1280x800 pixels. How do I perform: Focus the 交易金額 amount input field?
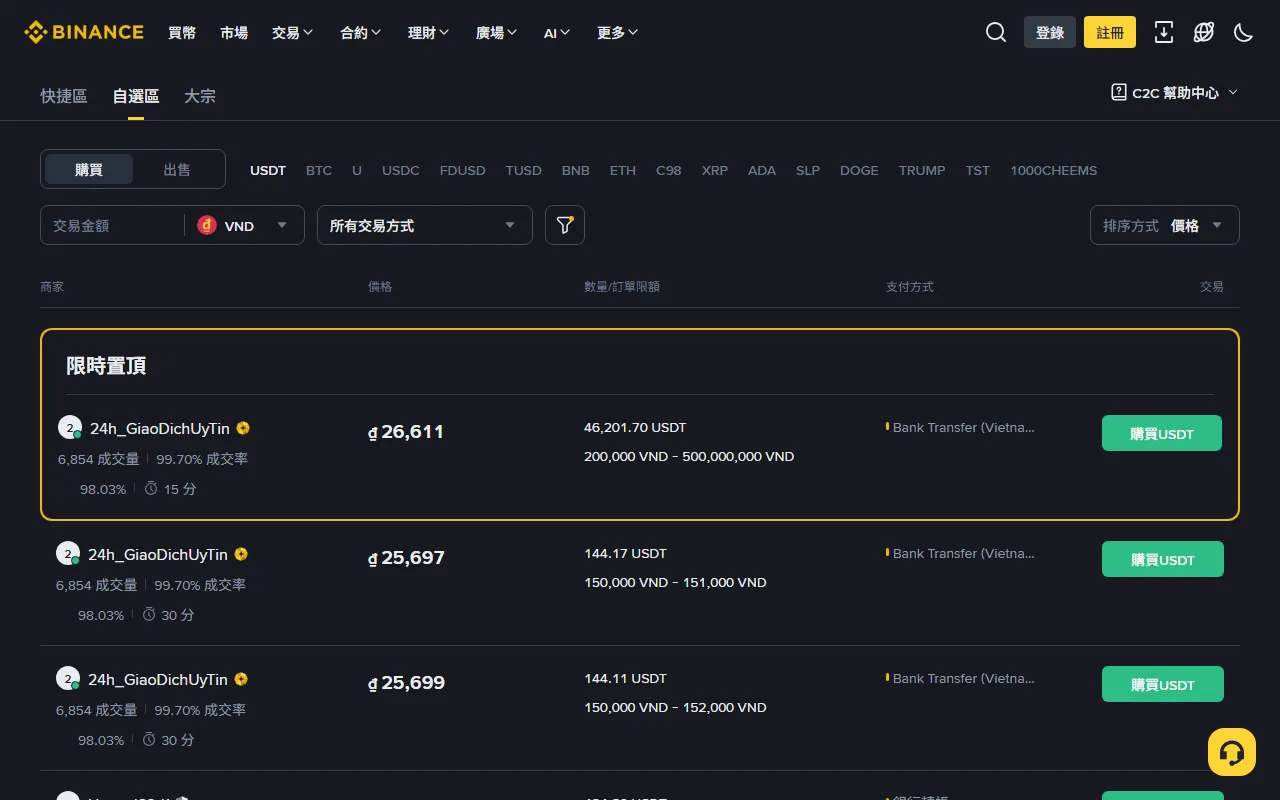point(112,225)
